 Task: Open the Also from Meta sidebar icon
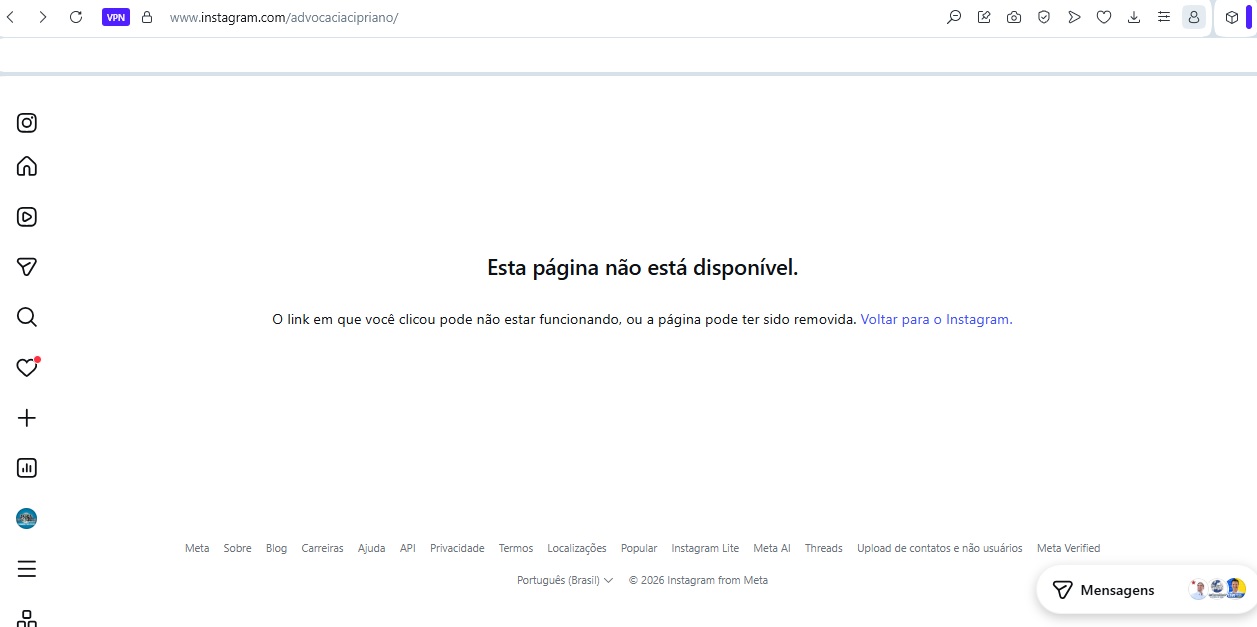[27, 617]
